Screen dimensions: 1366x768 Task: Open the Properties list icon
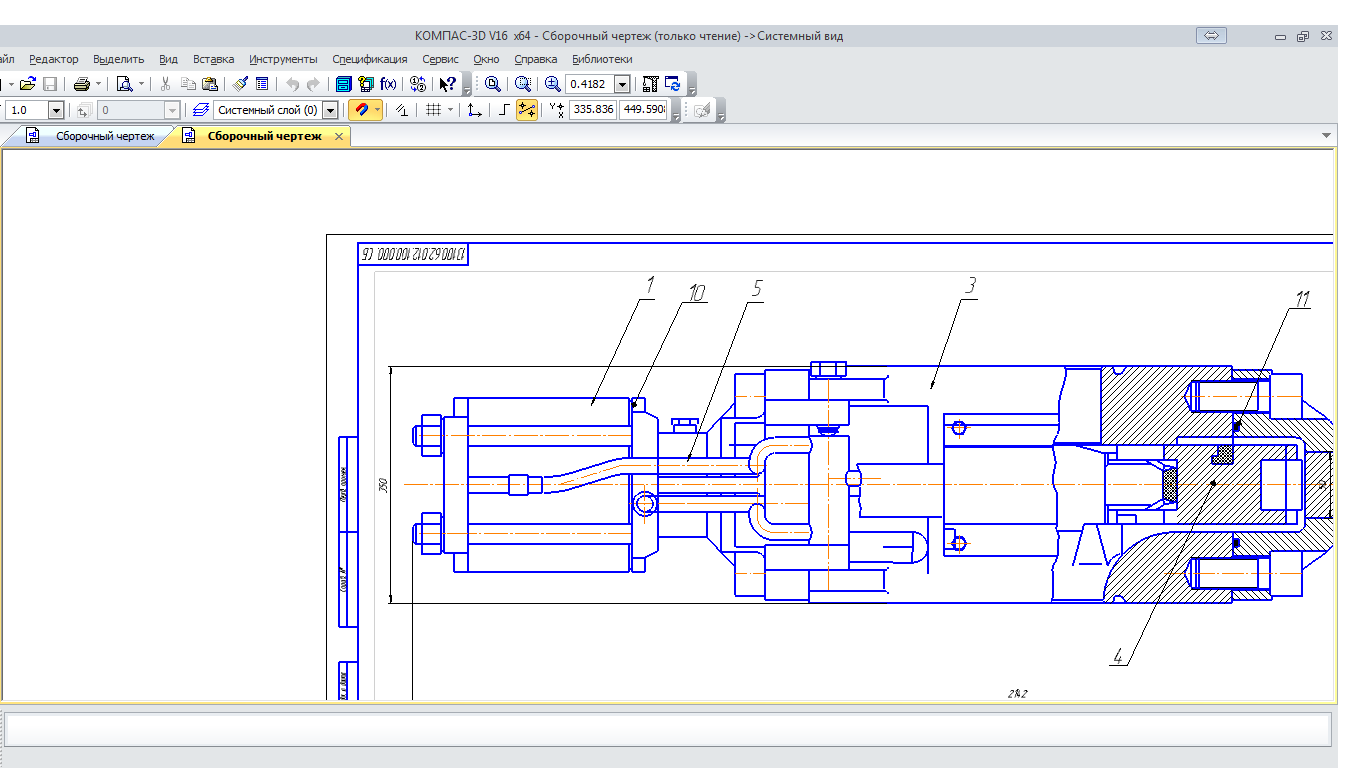262,84
